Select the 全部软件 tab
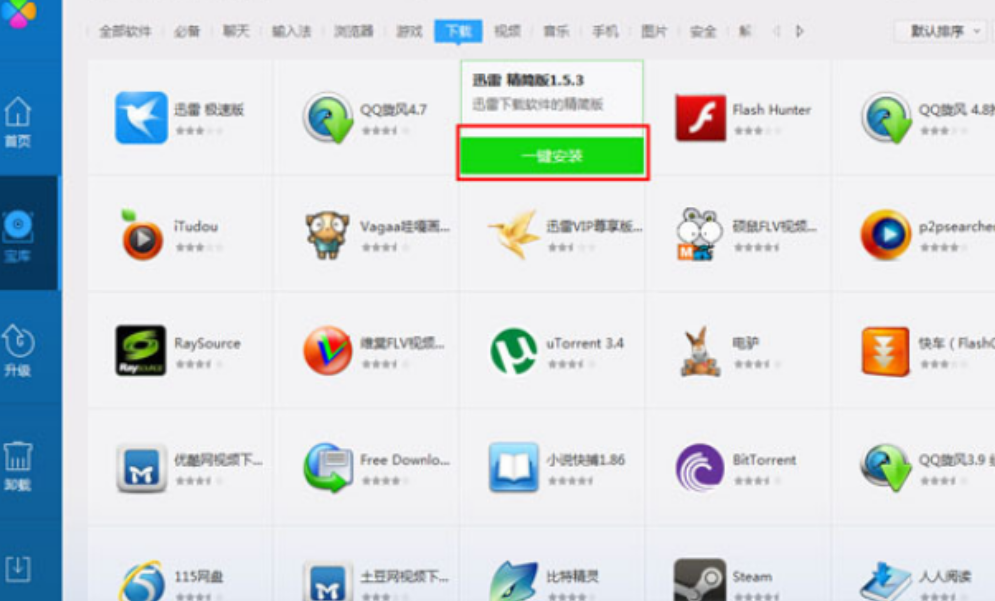995x601 pixels. (125, 31)
